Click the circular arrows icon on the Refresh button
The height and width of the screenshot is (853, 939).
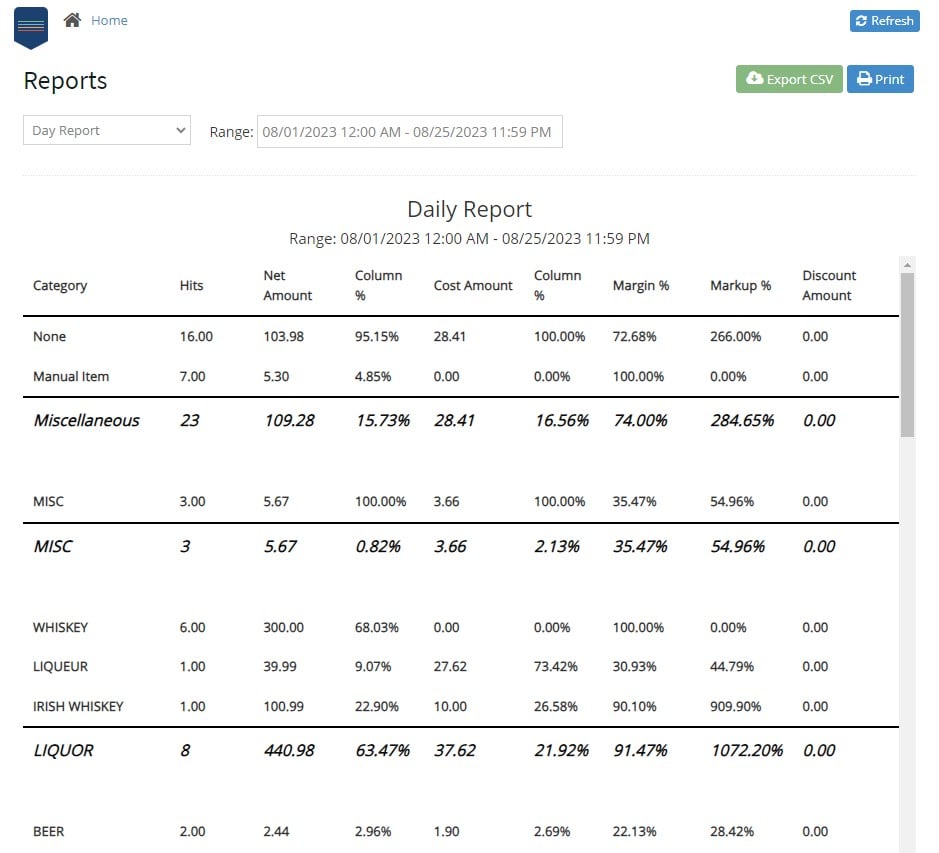tap(862, 20)
